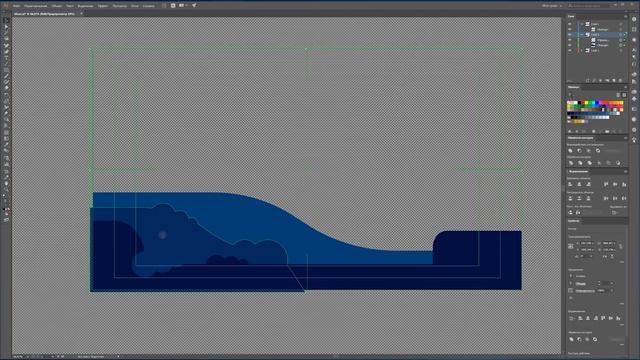The width and height of the screenshot is (640, 360).
Task: Select the Pen tool in the toolbar
Action: click(7, 45)
